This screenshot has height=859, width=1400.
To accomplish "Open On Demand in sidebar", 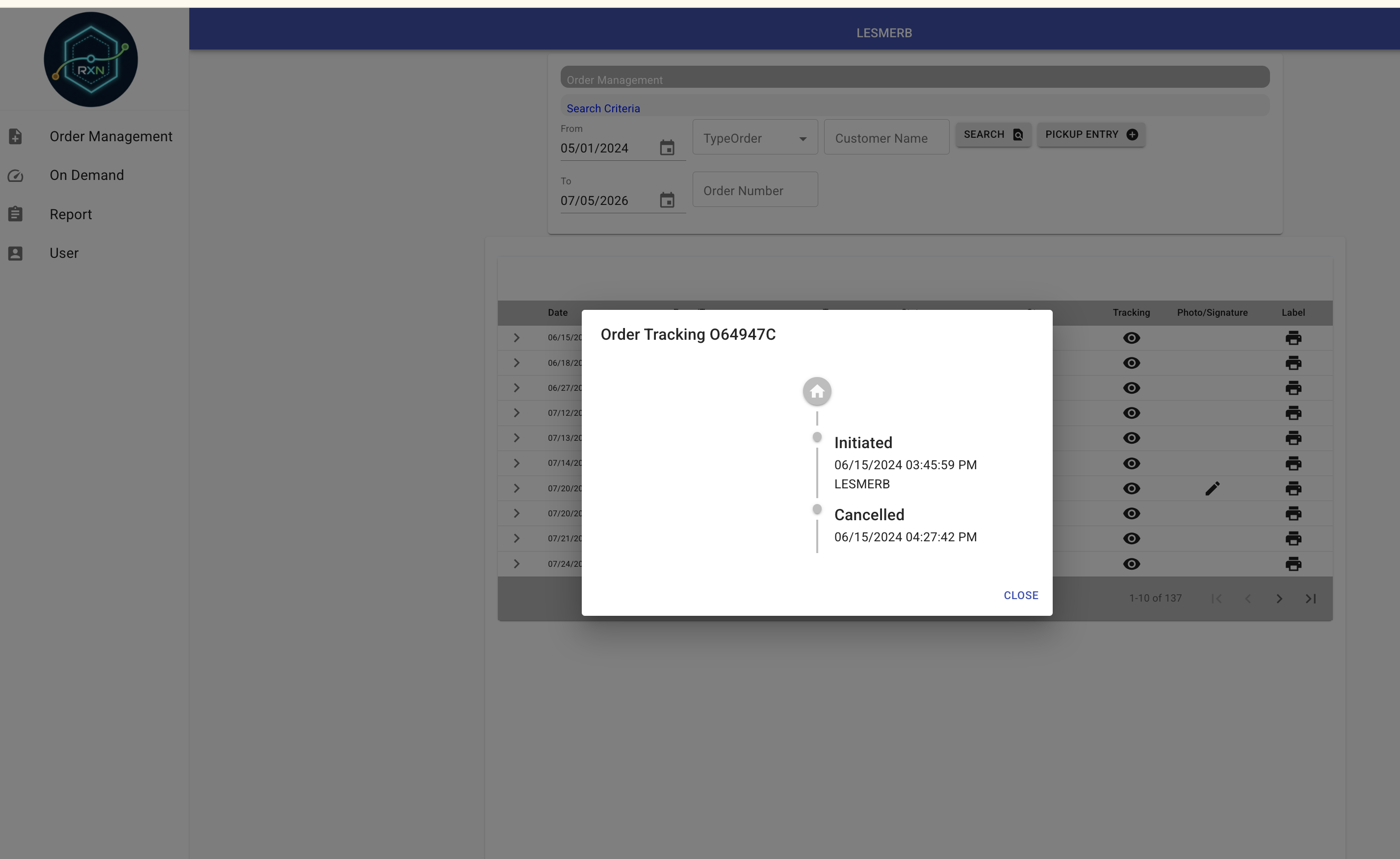I will (x=94, y=175).
